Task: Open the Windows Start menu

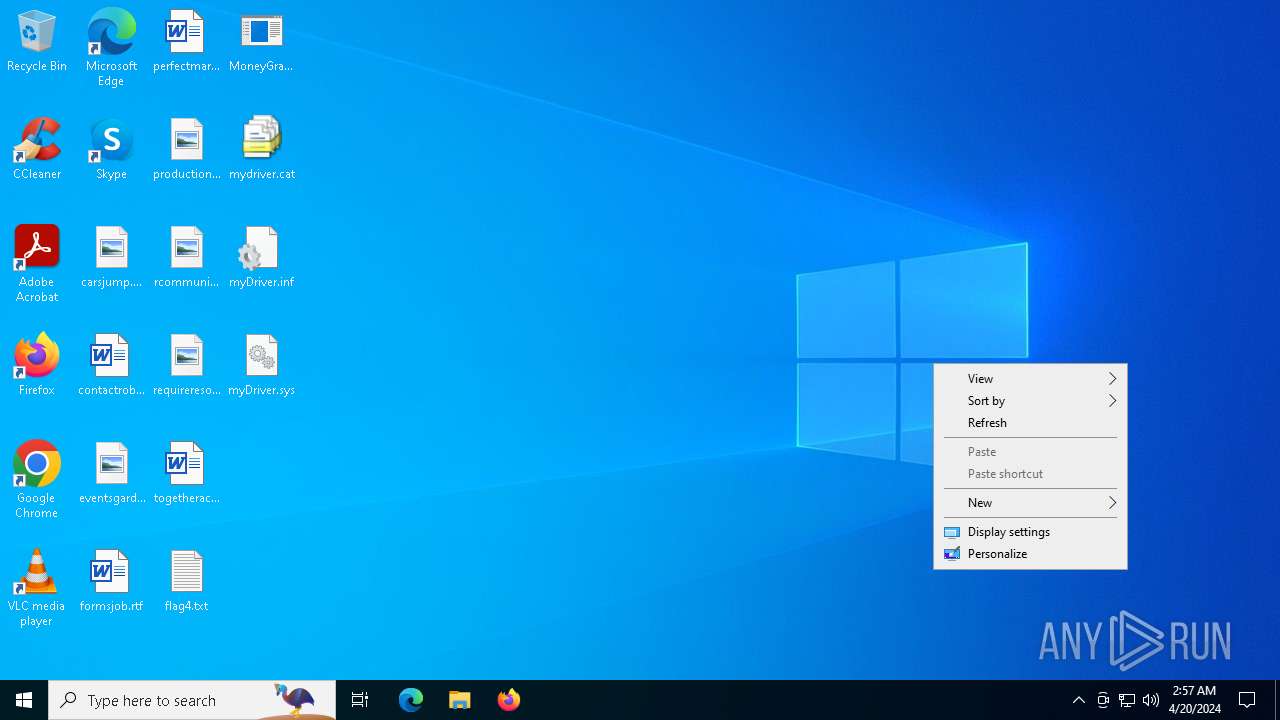Action: pos(24,700)
